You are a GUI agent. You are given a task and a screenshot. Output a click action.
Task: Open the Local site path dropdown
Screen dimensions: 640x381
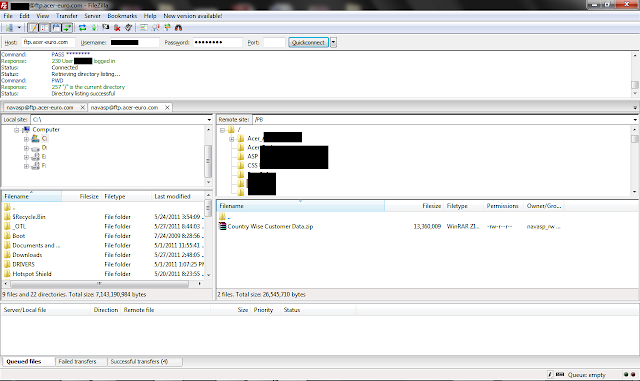(209, 120)
